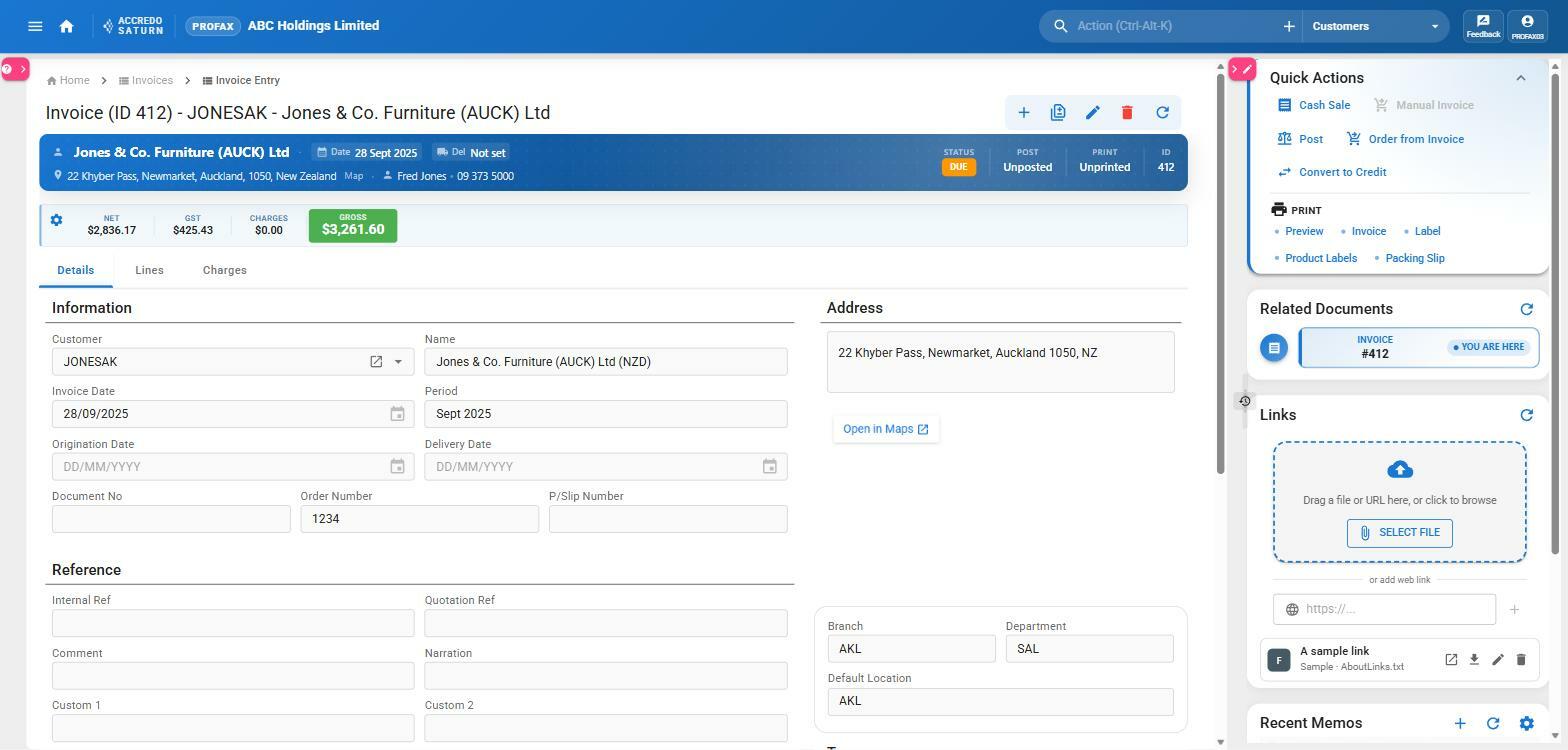
Task: Open print Preview link
Action: [x=1304, y=232]
